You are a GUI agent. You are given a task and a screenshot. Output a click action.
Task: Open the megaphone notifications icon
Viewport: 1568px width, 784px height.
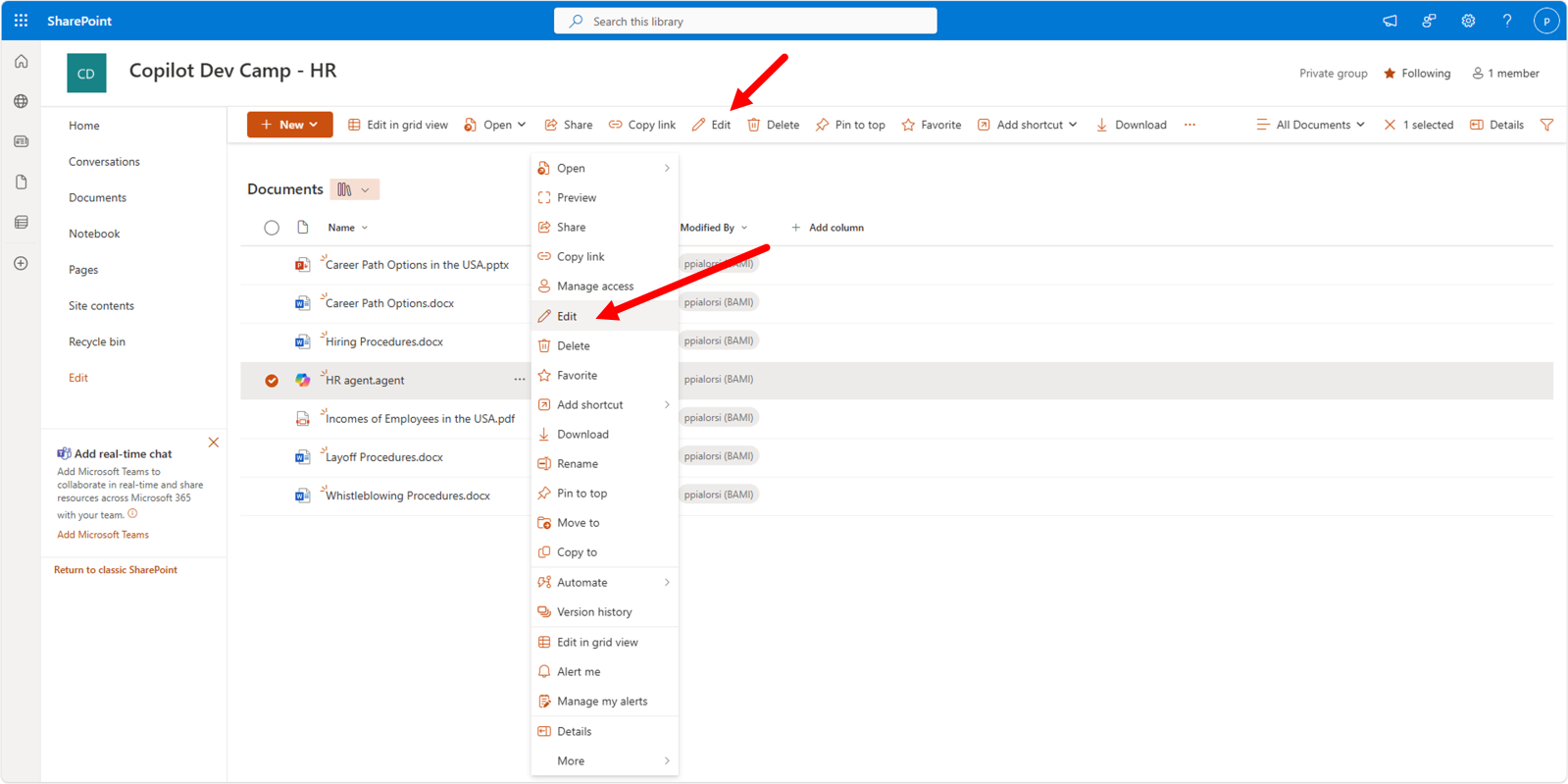(x=1390, y=21)
